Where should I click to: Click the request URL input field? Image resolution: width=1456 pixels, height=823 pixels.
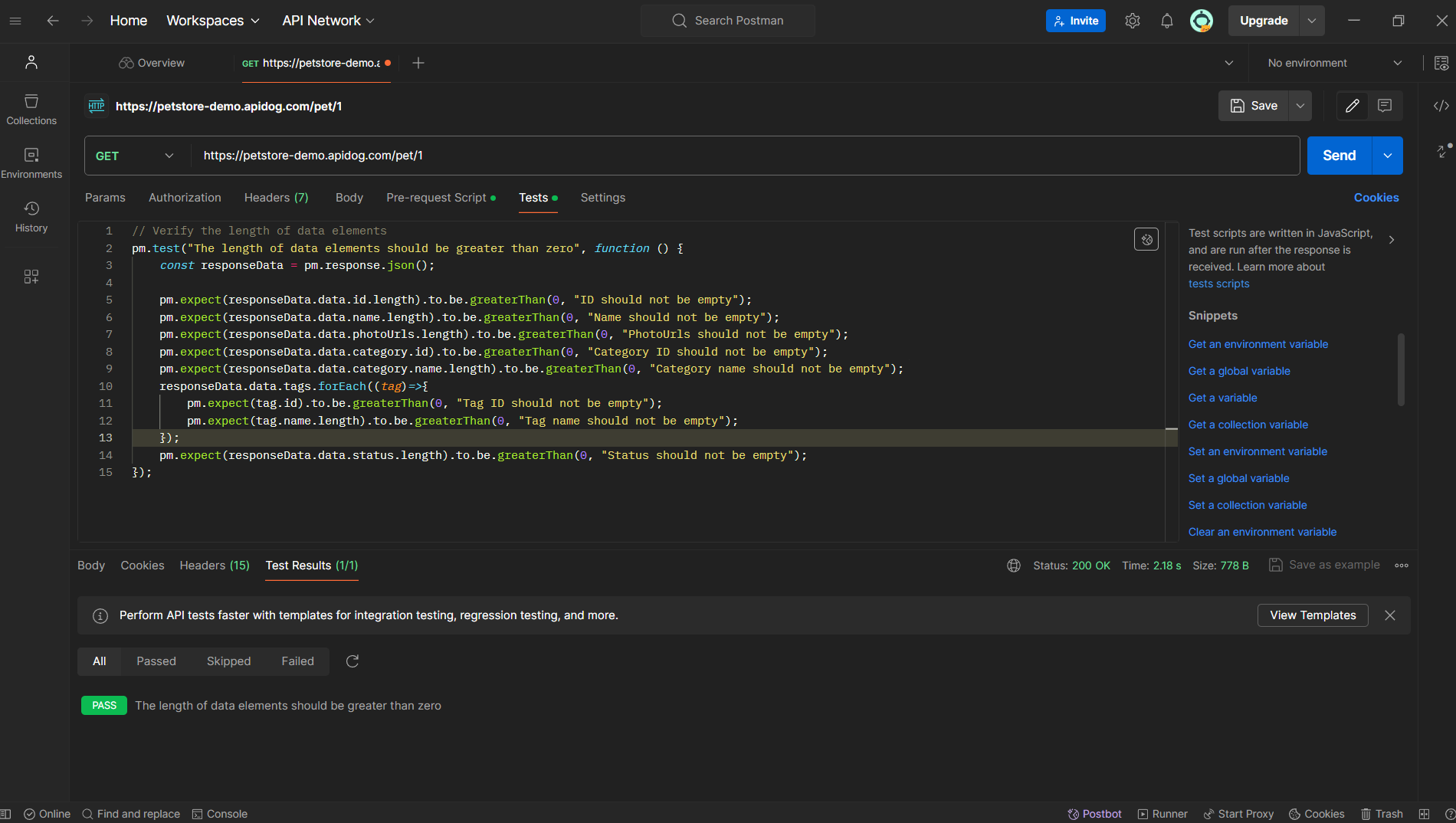pos(745,156)
